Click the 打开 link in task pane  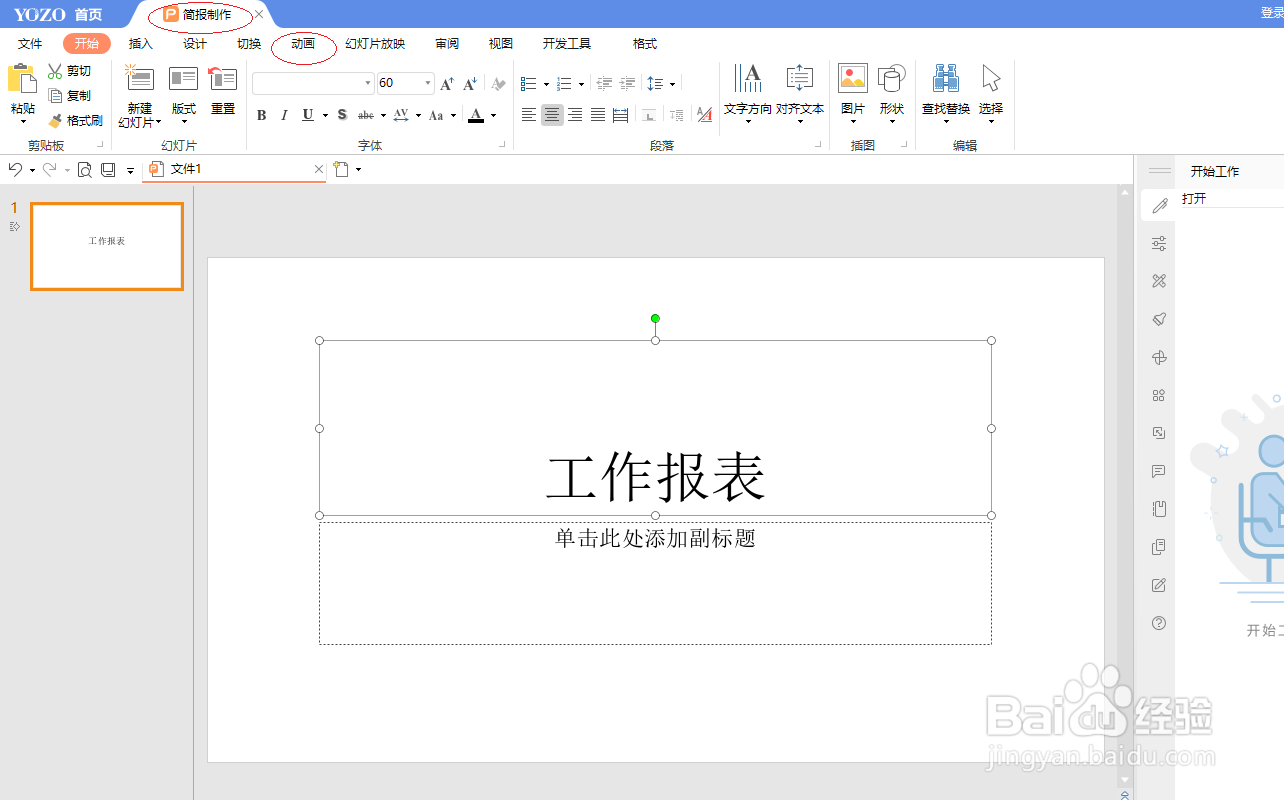pos(1194,199)
